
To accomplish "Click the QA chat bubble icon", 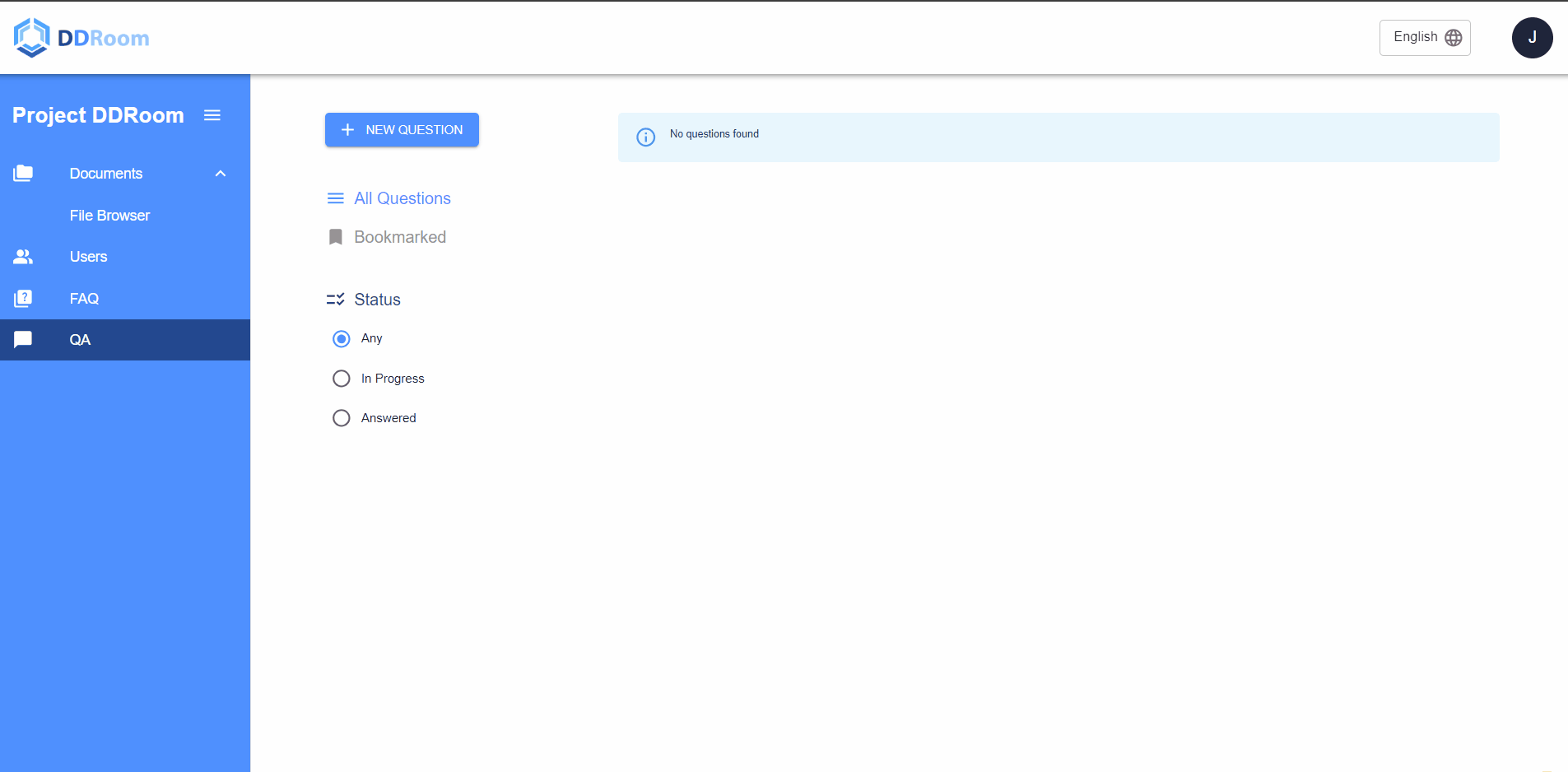I will (23, 340).
